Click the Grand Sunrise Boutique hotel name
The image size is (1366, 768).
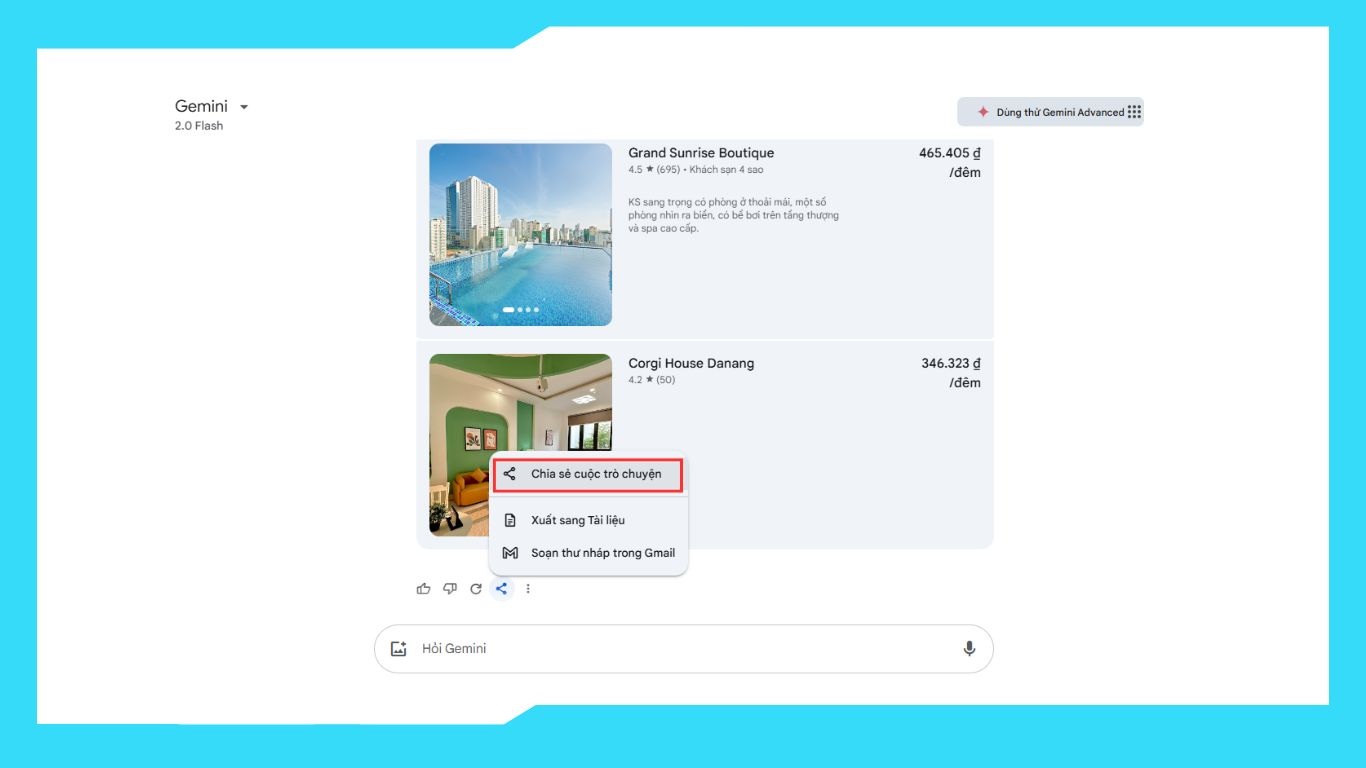point(701,153)
